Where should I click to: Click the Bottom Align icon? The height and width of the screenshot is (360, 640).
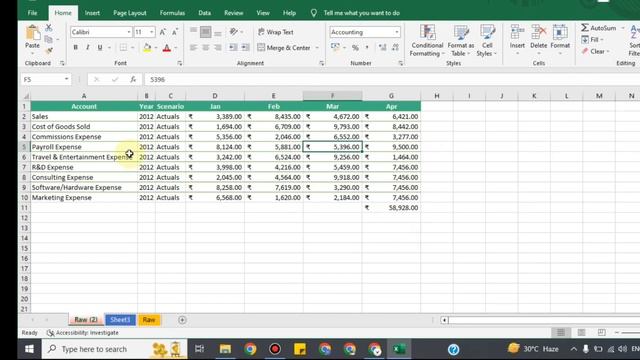click(218, 32)
